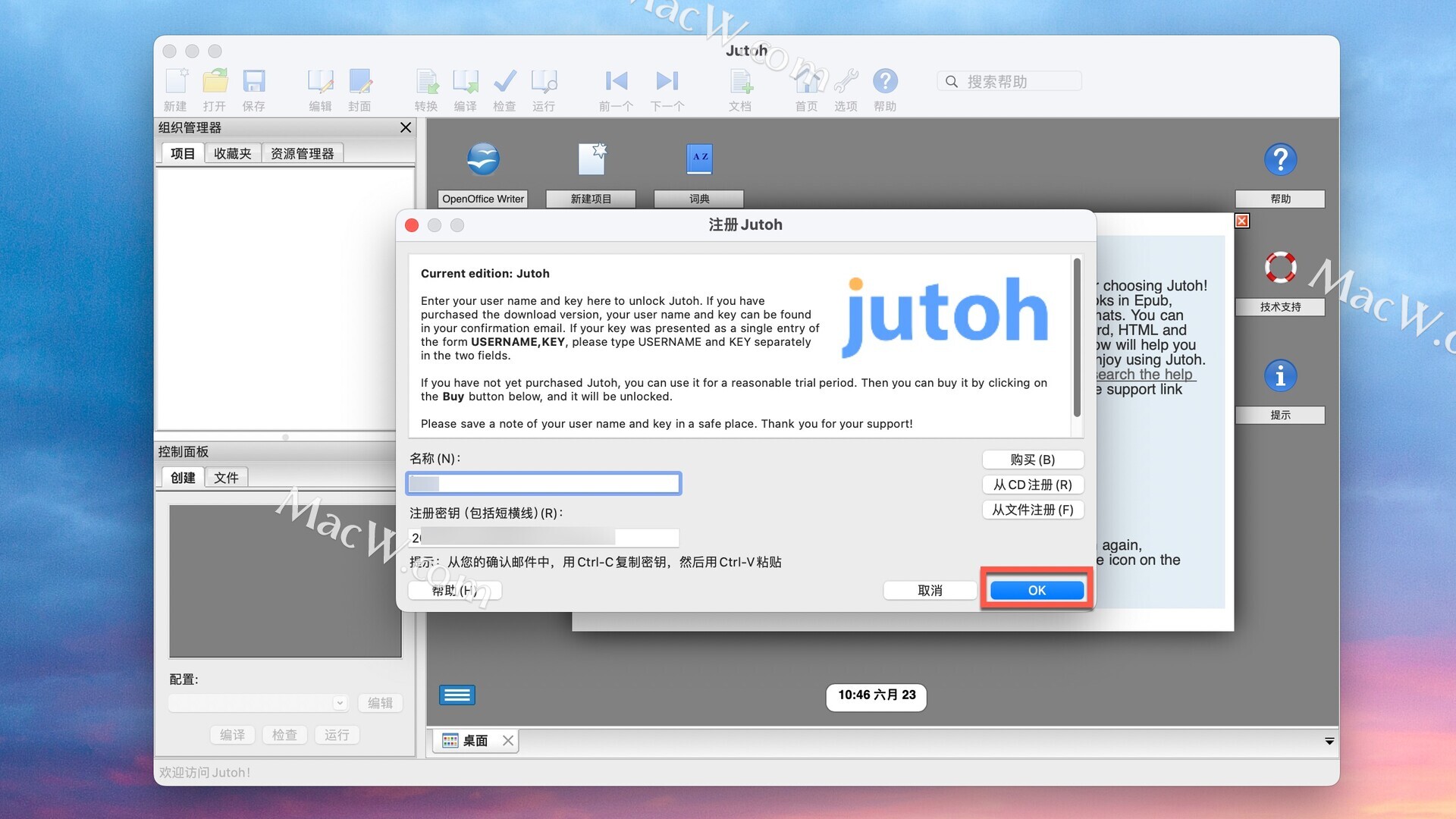
Task: Click the New Project star icon
Action: pyautogui.click(x=591, y=159)
